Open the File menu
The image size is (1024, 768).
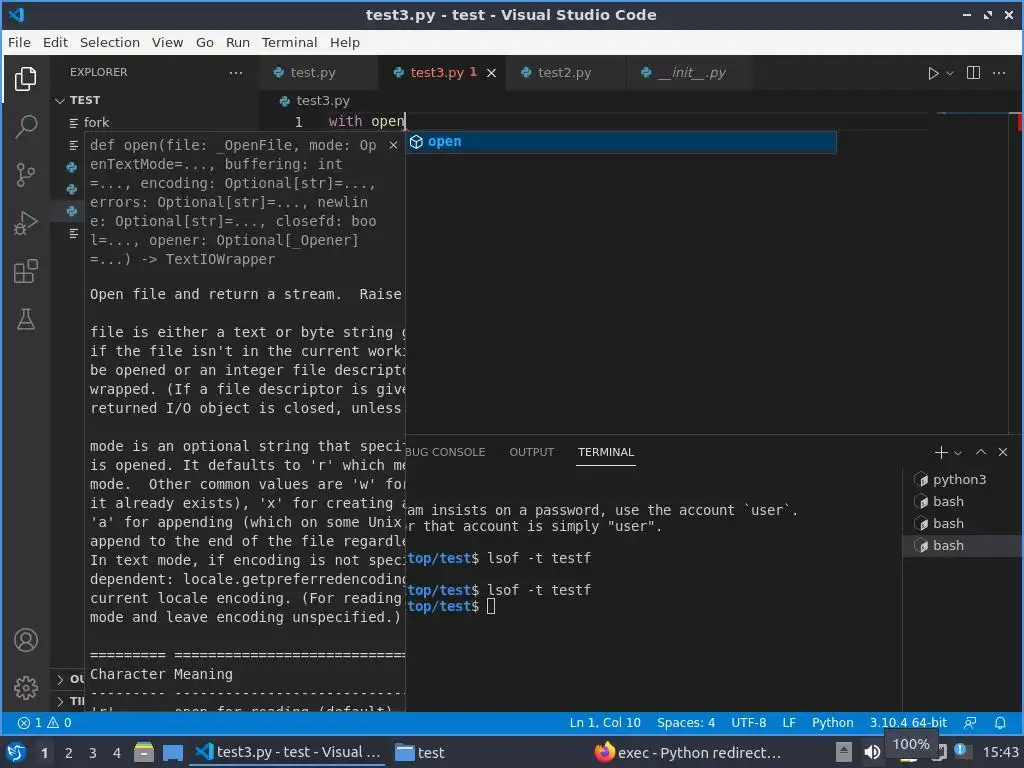tap(19, 42)
